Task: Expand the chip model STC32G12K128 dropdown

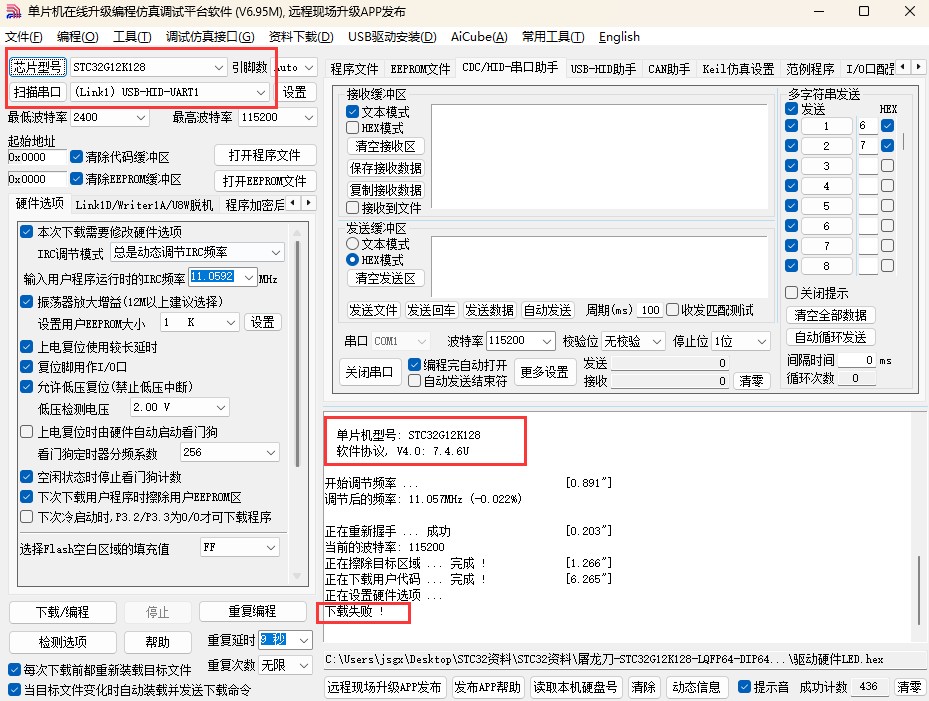Action: coord(219,68)
